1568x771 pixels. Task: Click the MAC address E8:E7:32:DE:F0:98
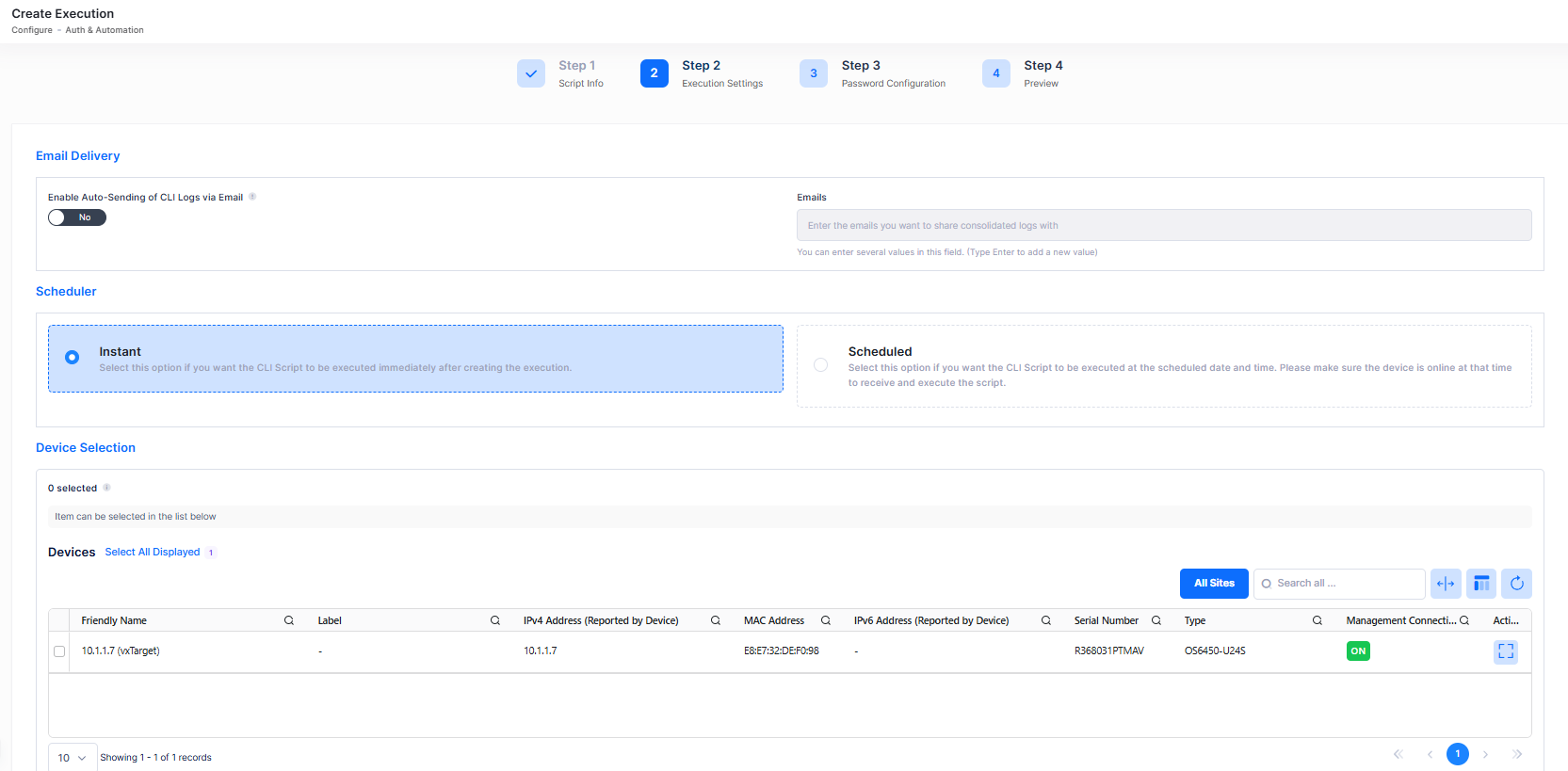point(782,651)
